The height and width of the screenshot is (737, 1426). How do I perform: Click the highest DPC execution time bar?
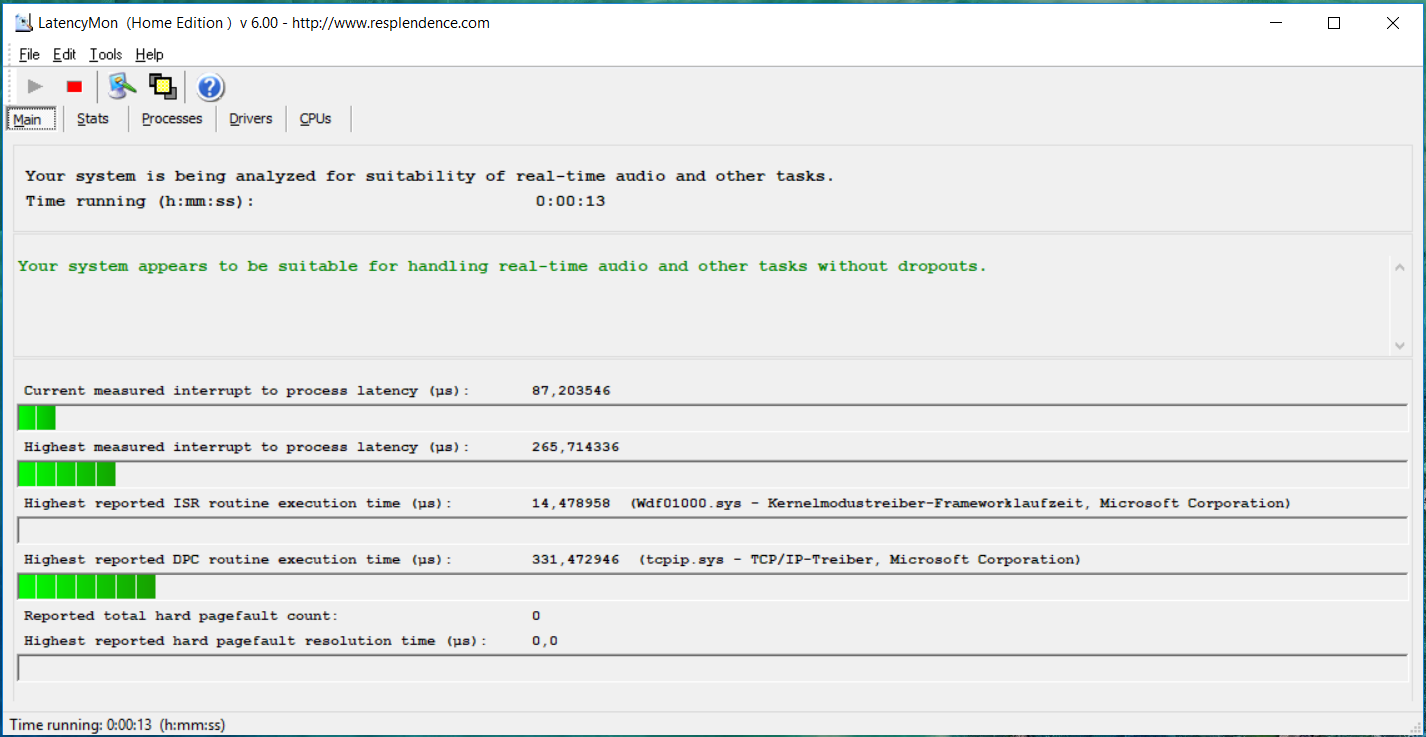713,587
